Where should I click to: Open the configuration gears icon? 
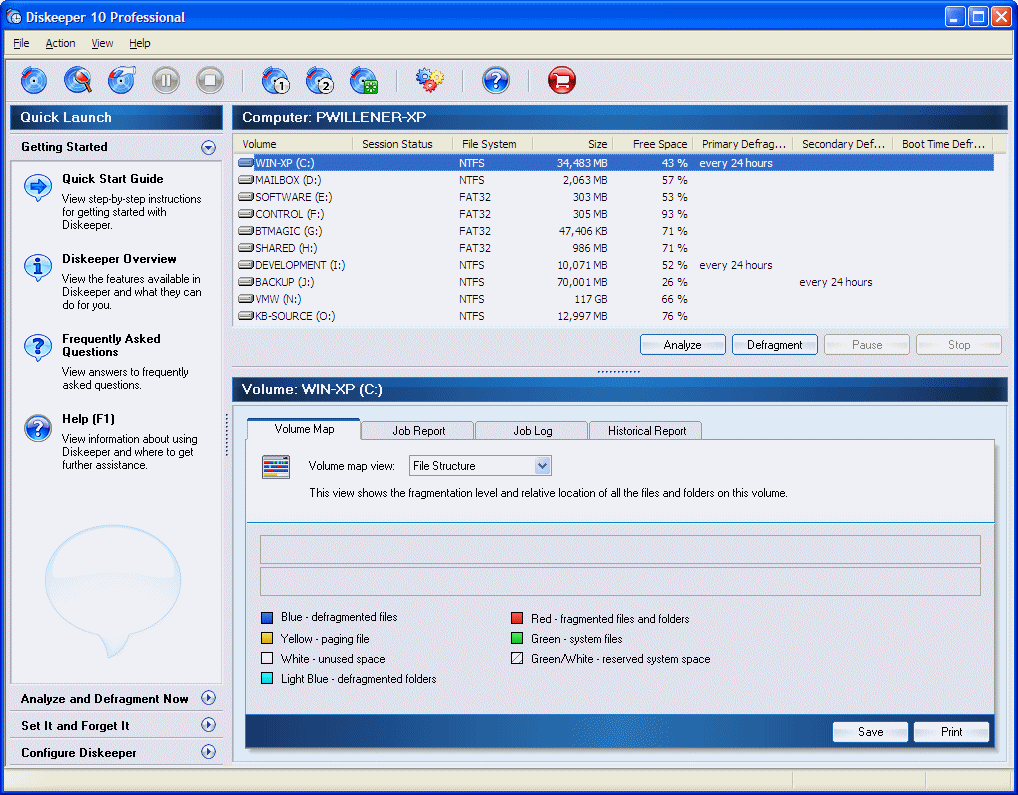[430, 80]
